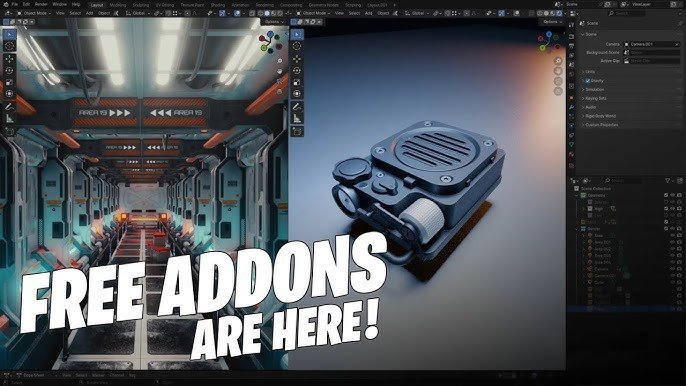Screen dimensions: 686x386
Task: Open the Add menu in right viewport
Action: tap(369, 13)
